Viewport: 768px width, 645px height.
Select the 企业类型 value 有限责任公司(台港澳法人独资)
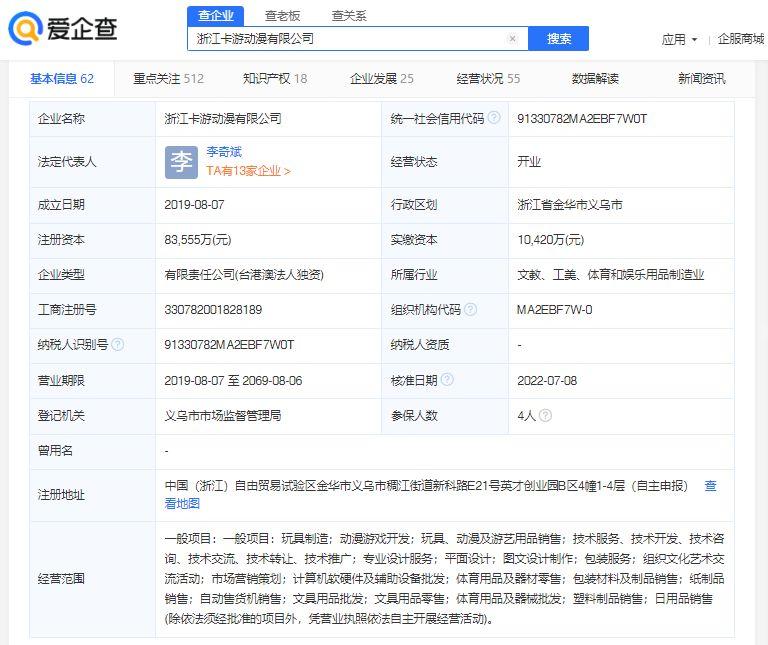coord(244,275)
